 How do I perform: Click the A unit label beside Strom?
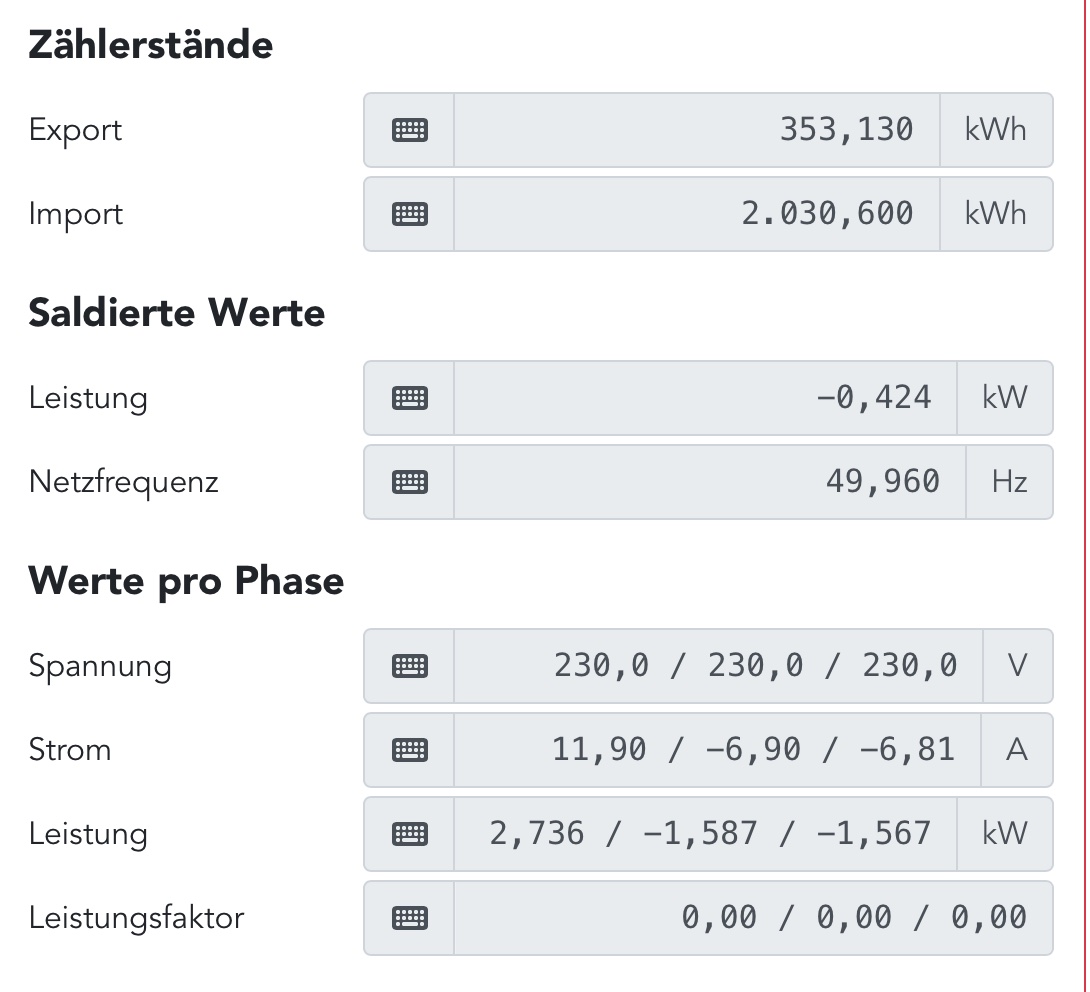[1018, 750]
